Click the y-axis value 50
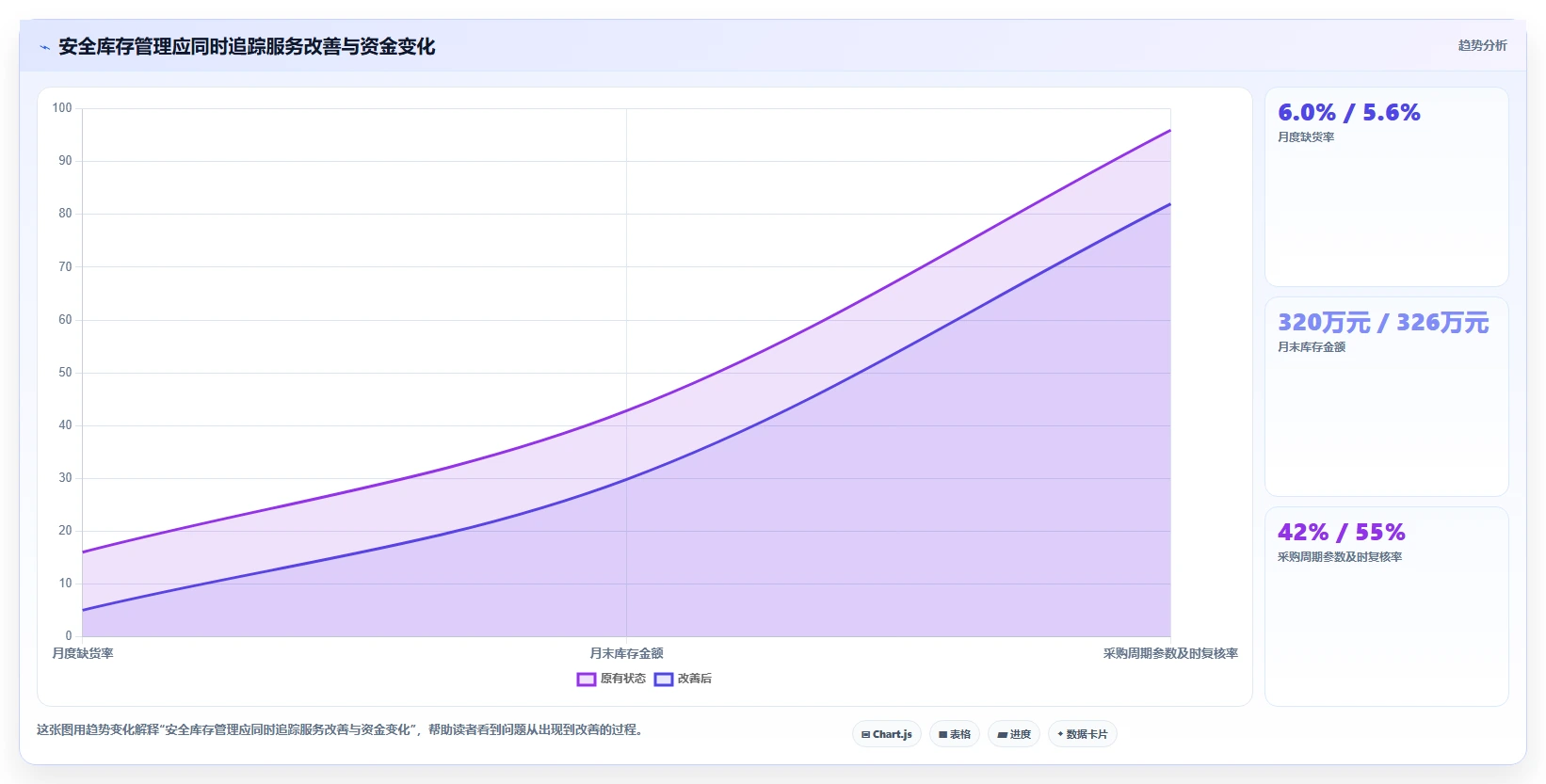 coord(65,373)
